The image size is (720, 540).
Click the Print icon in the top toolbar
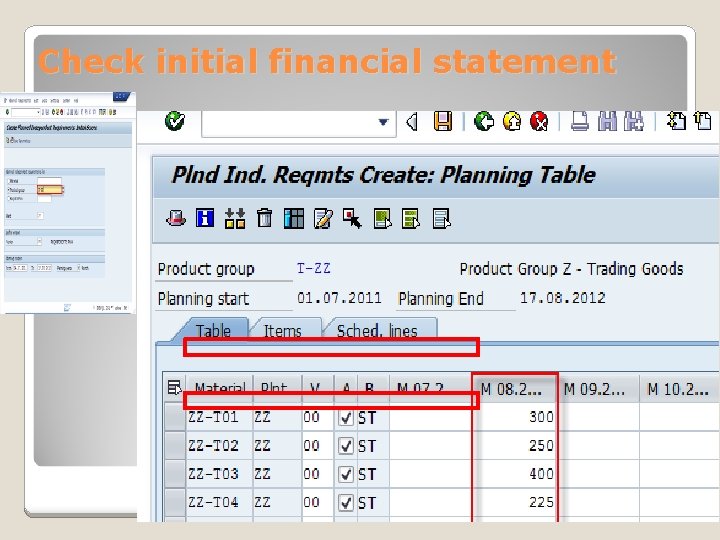[x=579, y=122]
